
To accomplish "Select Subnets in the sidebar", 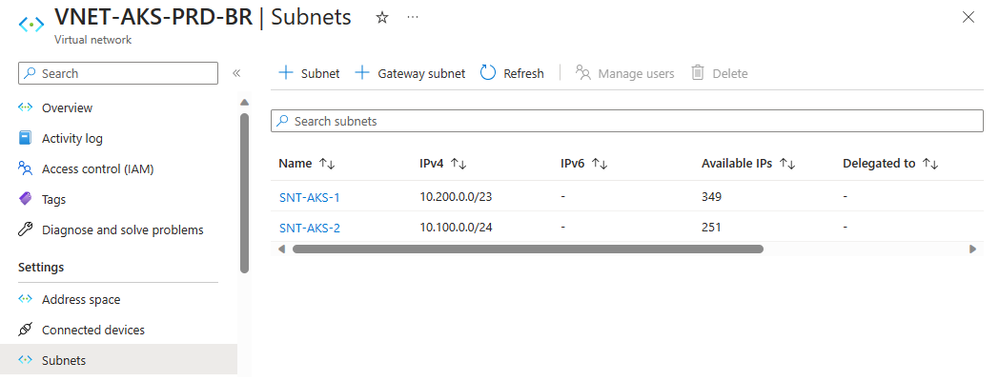I will click(x=118, y=360).
